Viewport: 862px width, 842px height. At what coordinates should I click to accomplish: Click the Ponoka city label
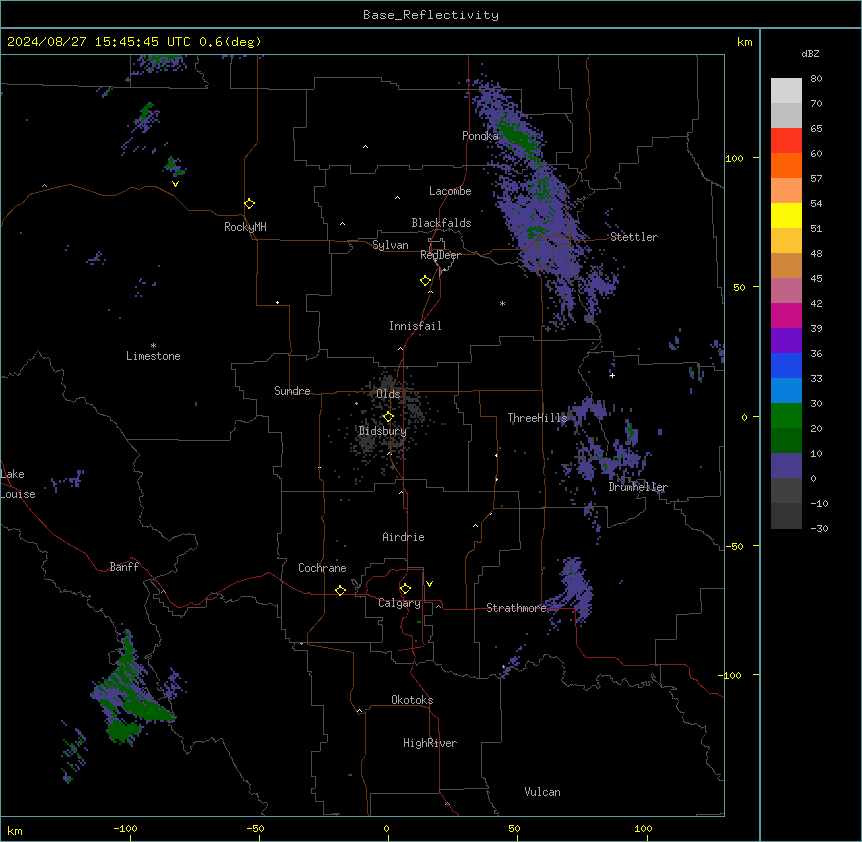(x=480, y=136)
